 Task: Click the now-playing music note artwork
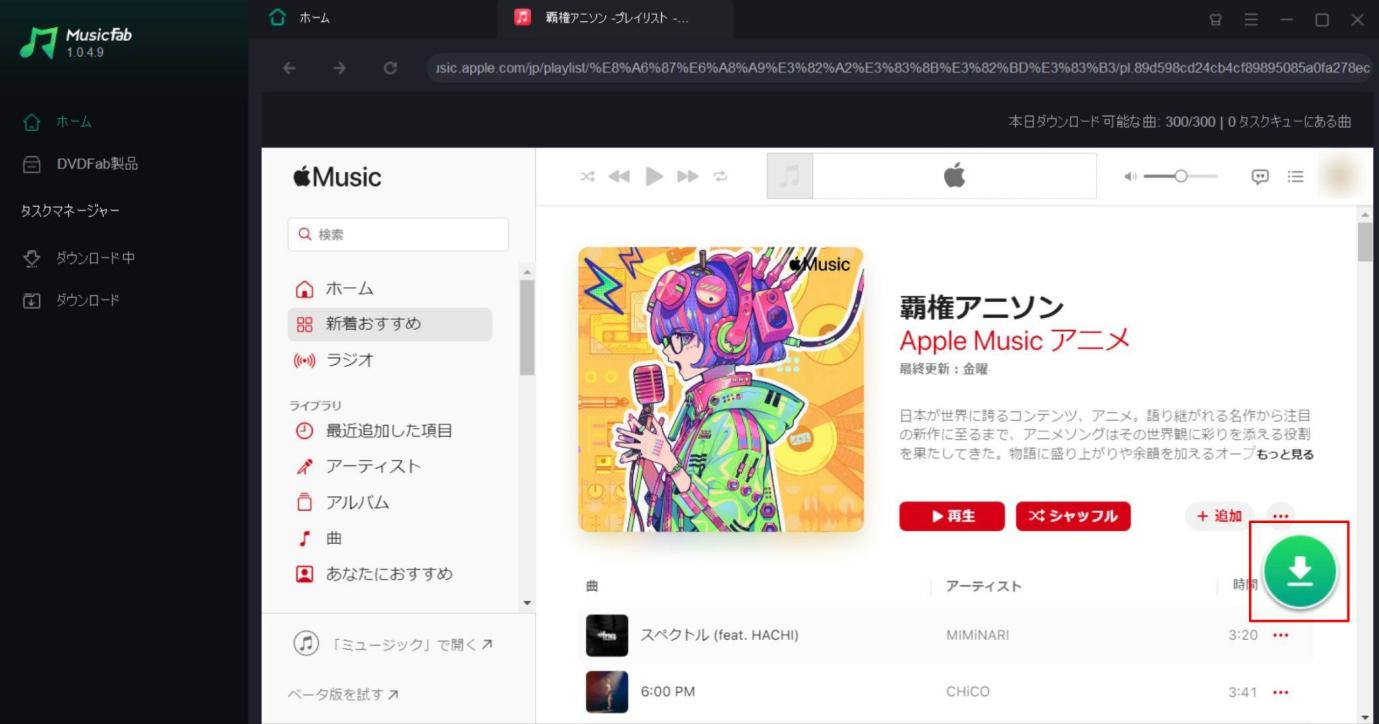(790, 177)
